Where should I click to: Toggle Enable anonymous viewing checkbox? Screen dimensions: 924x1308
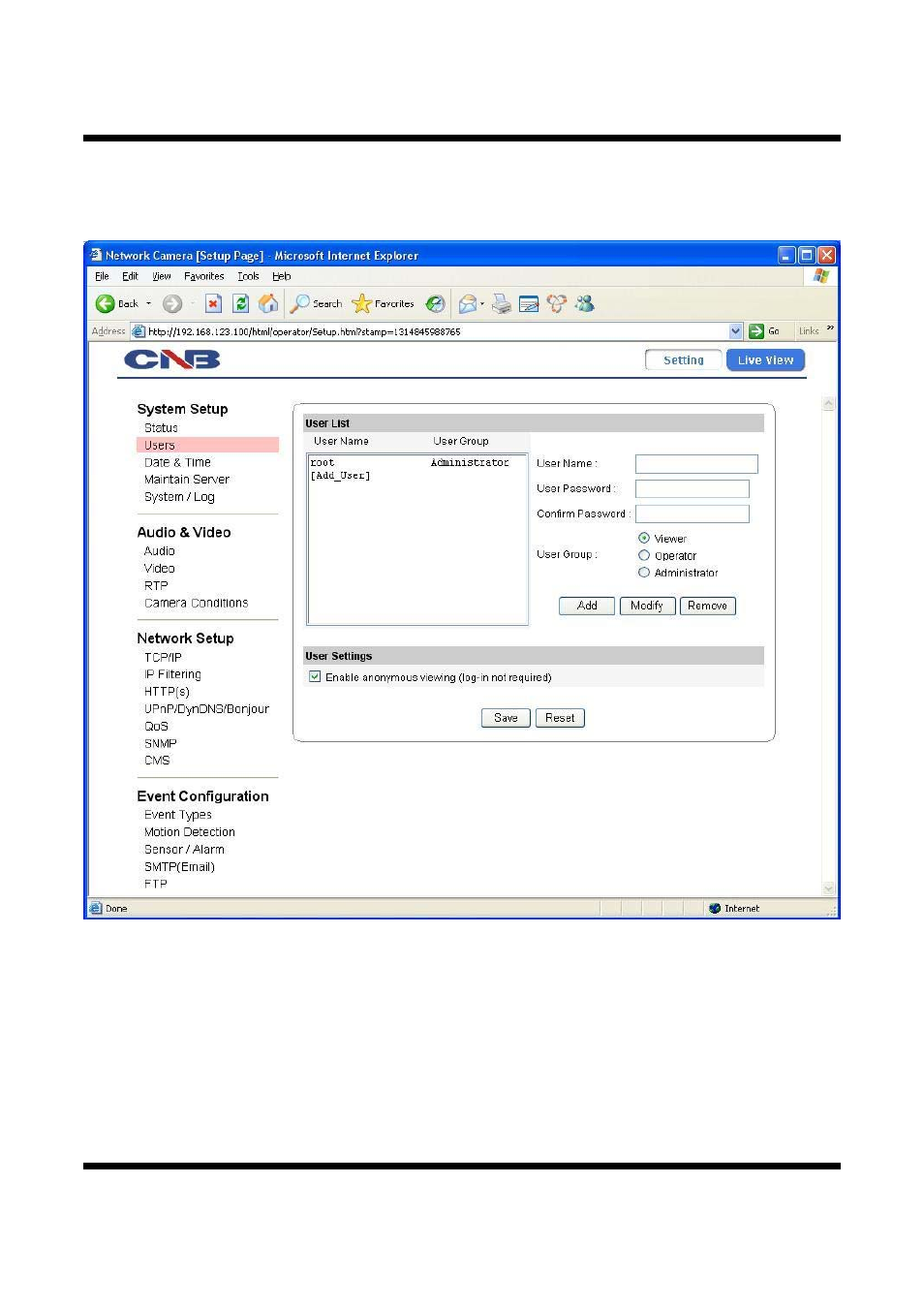(315, 677)
